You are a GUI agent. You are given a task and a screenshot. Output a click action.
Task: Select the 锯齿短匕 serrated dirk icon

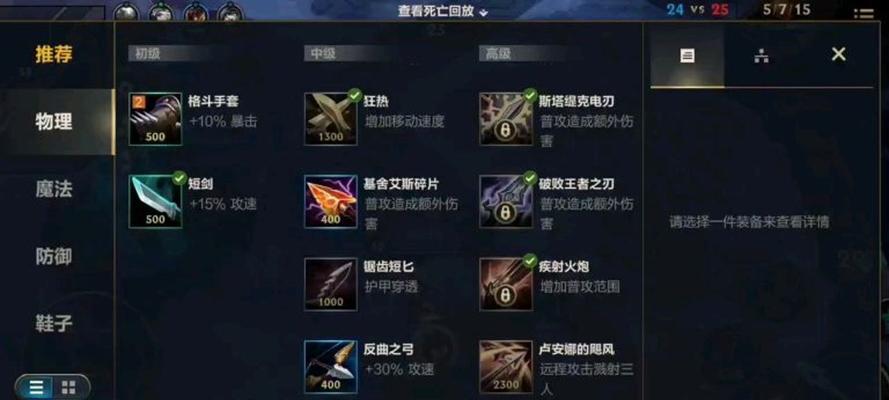(331, 284)
